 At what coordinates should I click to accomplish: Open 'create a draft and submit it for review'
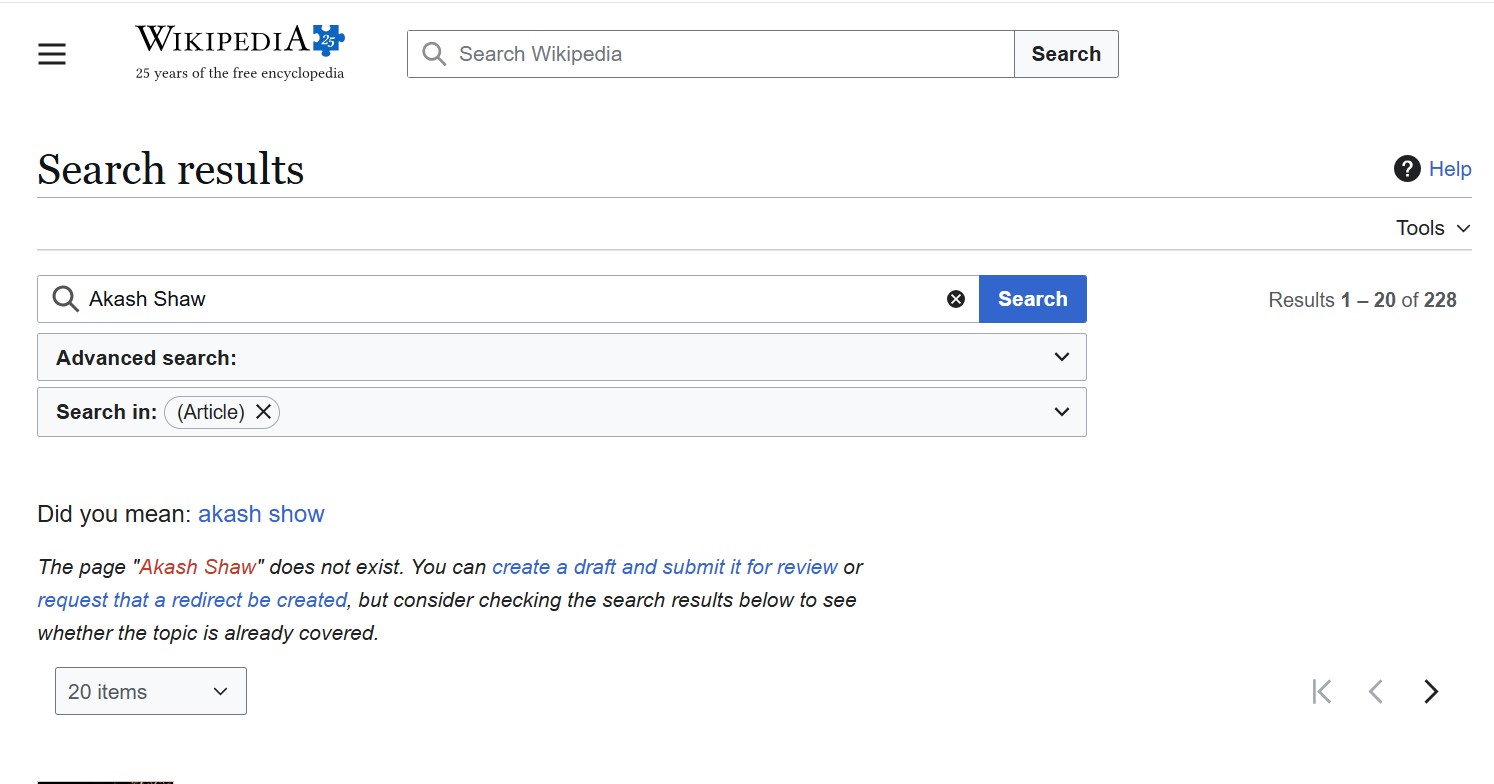tap(664, 567)
